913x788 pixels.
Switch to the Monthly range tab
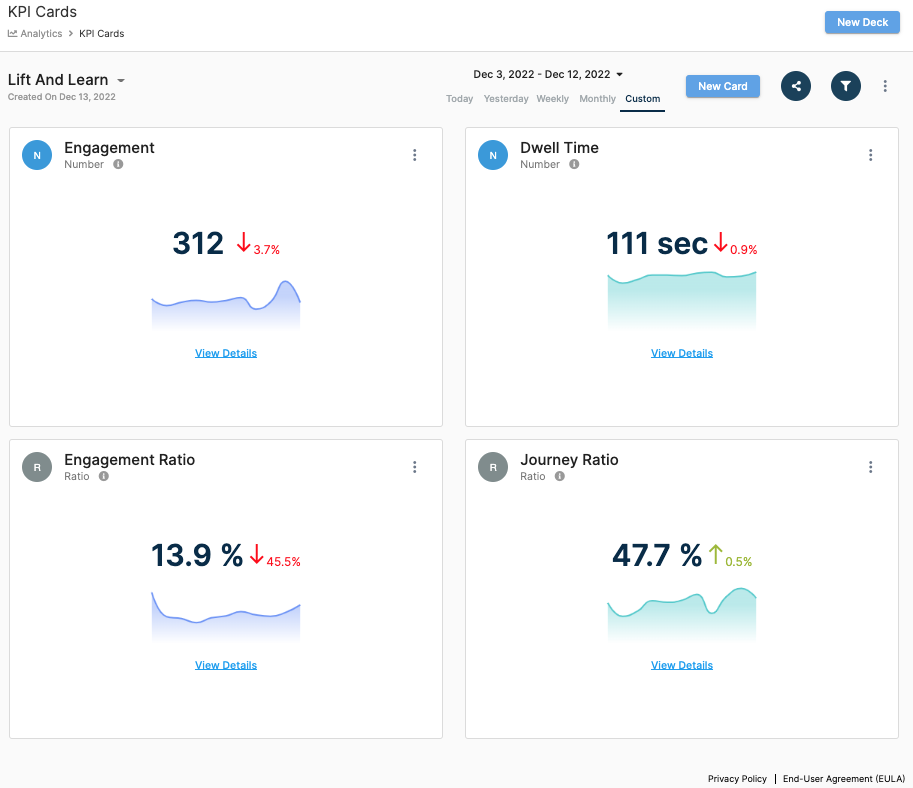coord(597,98)
